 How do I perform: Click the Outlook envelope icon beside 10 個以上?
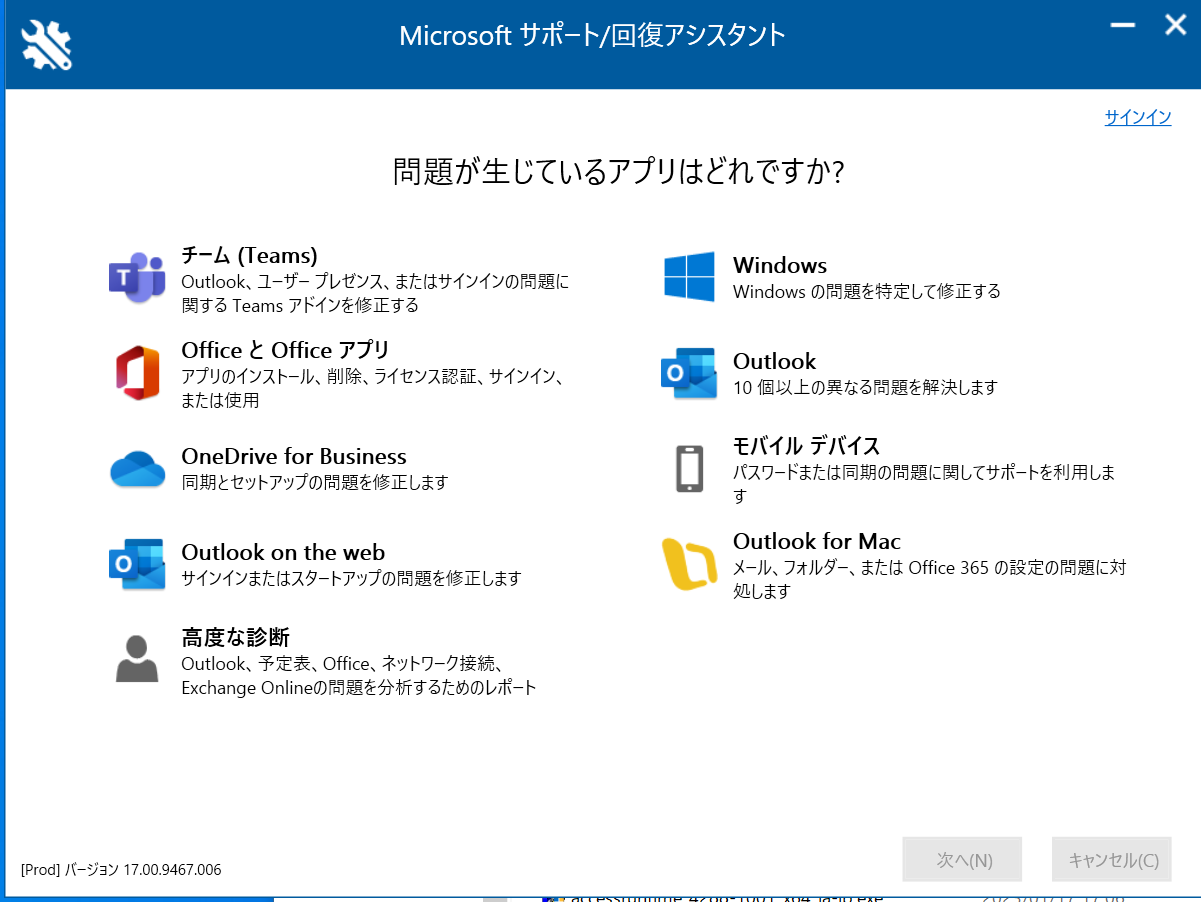tap(689, 373)
